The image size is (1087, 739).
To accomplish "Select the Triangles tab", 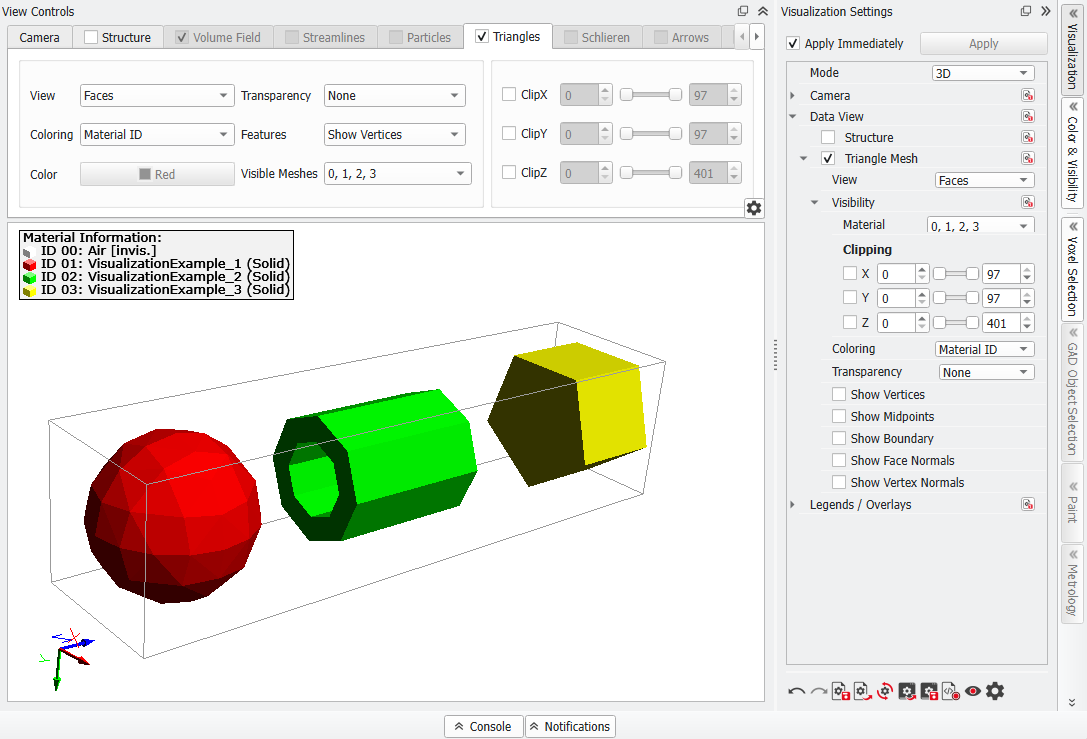I will [x=508, y=37].
